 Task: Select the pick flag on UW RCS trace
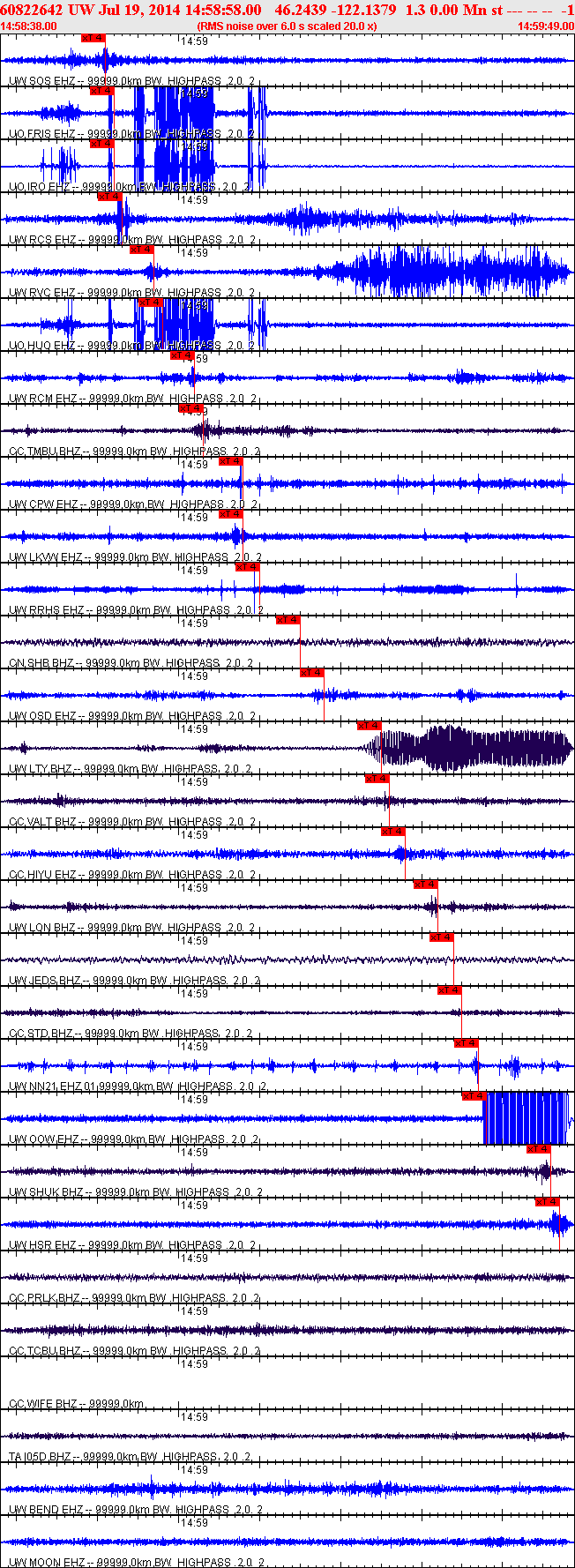point(110,197)
